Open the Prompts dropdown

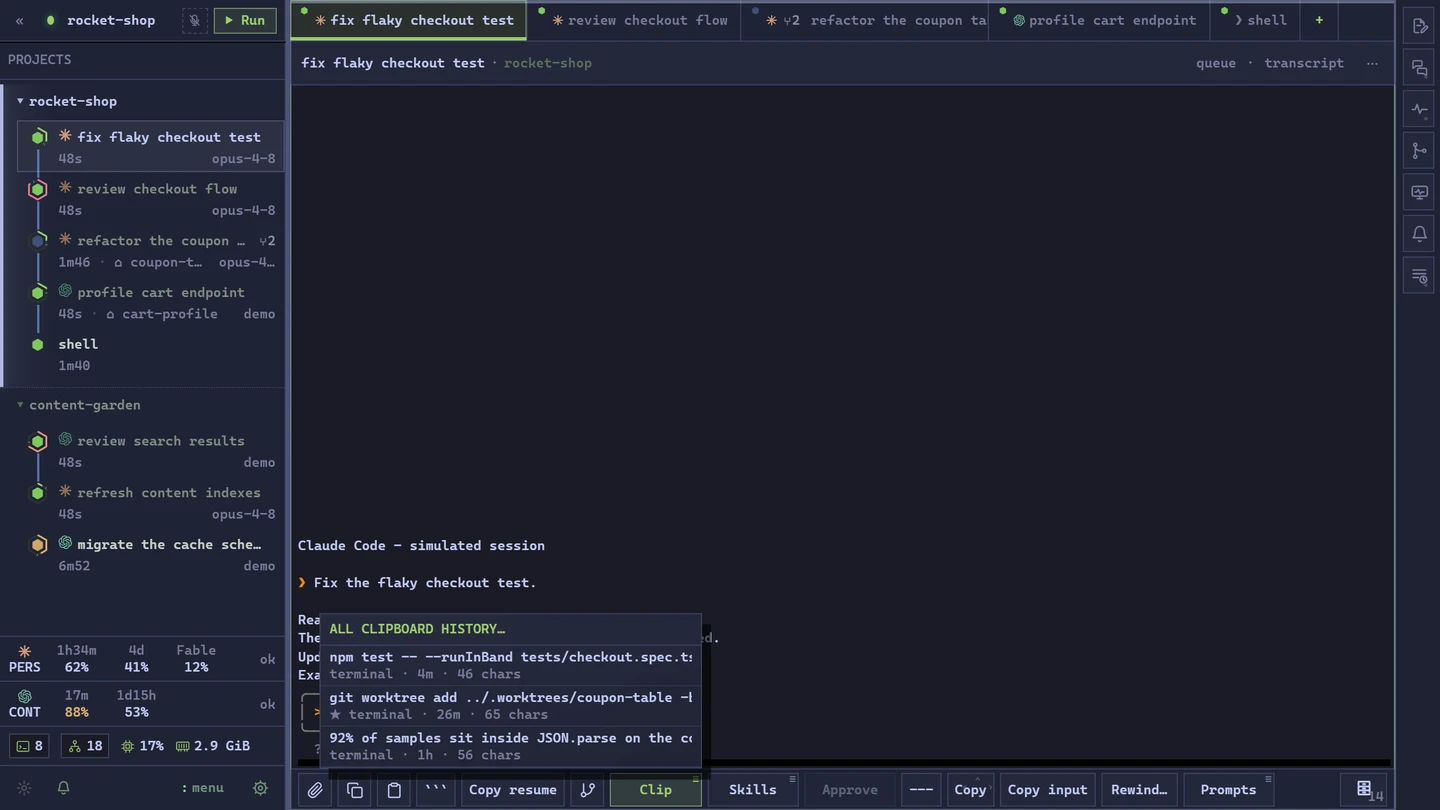(x=1228, y=790)
